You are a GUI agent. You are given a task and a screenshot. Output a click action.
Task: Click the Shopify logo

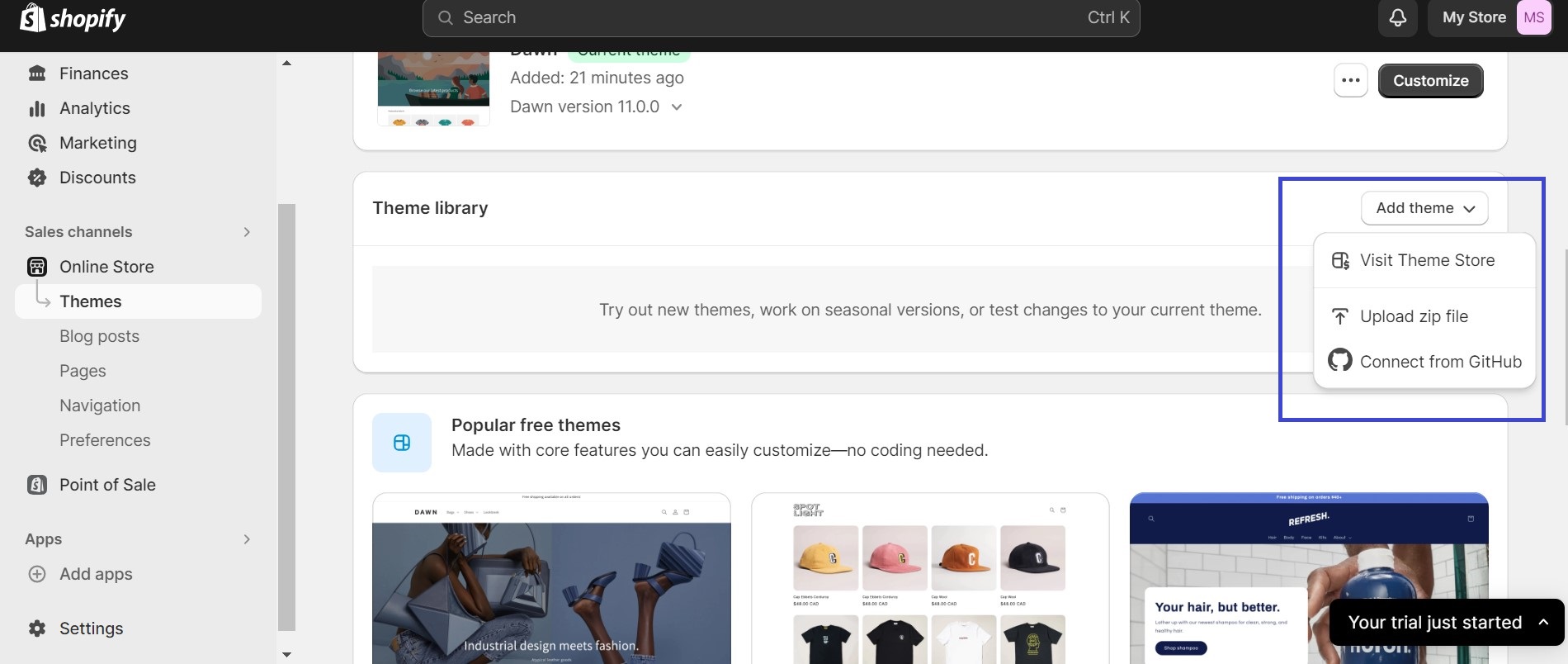73,18
